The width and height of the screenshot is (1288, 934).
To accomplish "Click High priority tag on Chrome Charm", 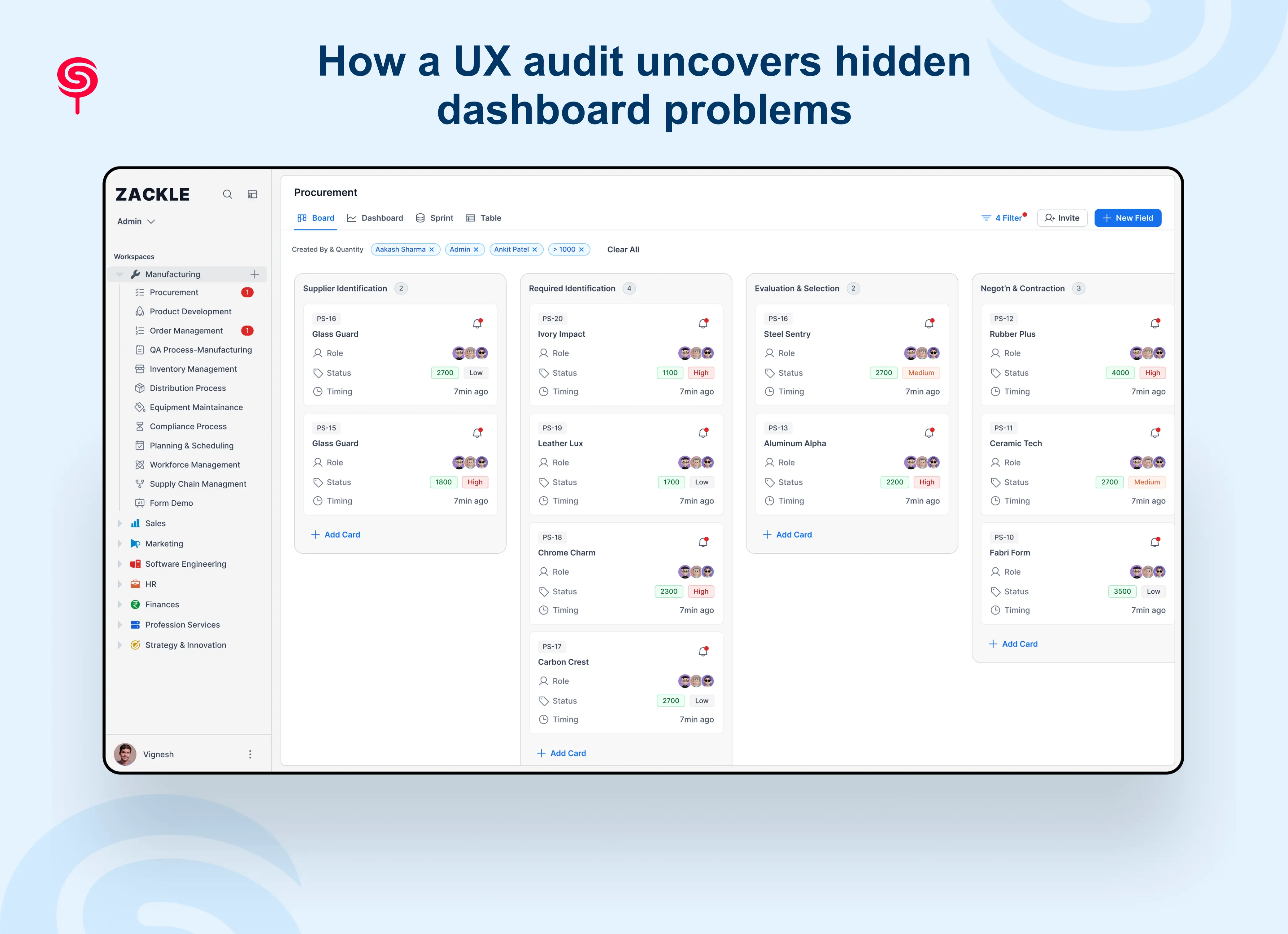I will coord(701,591).
